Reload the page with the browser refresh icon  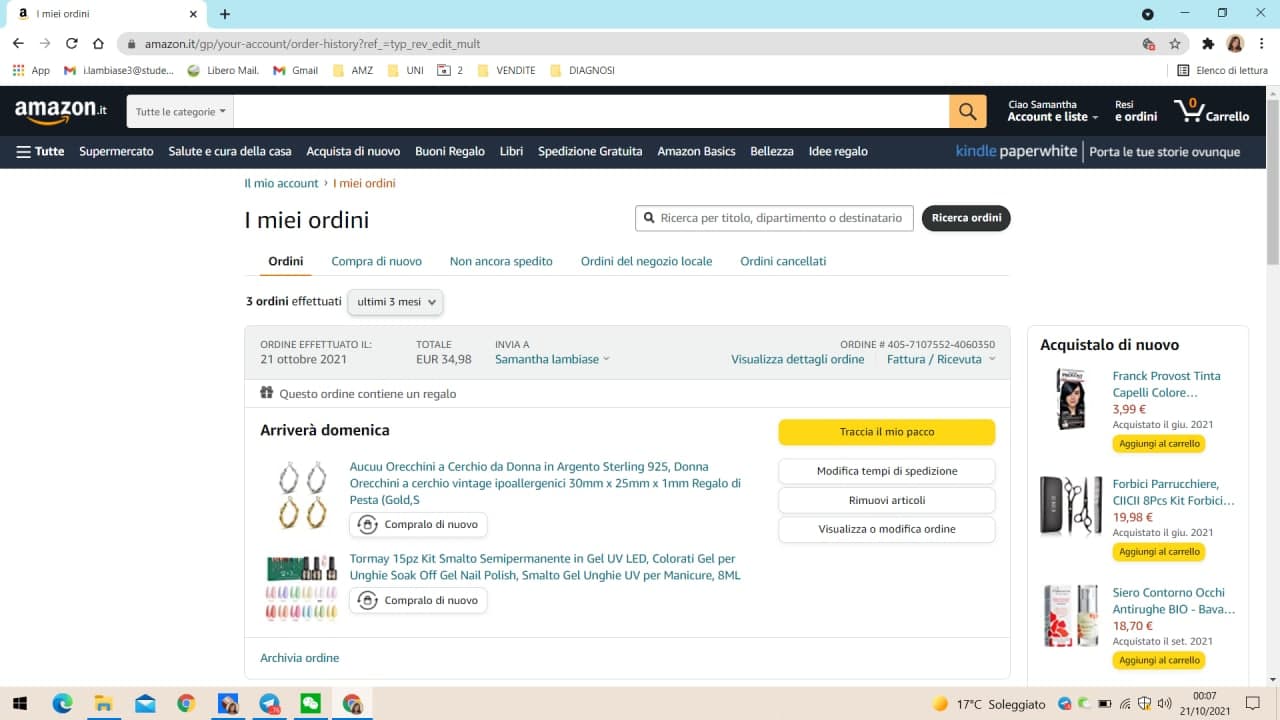pyautogui.click(x=71, y=44)
